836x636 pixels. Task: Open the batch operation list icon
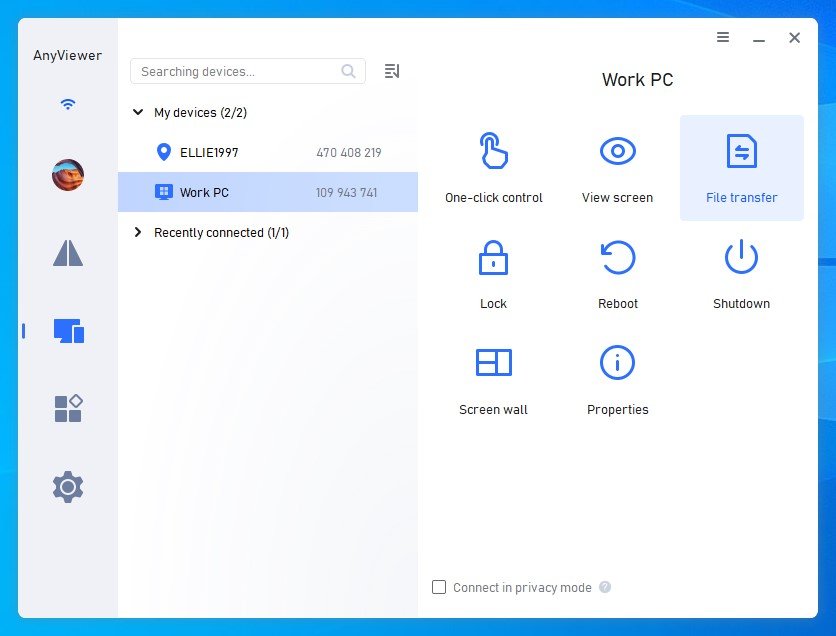[391, 71]
